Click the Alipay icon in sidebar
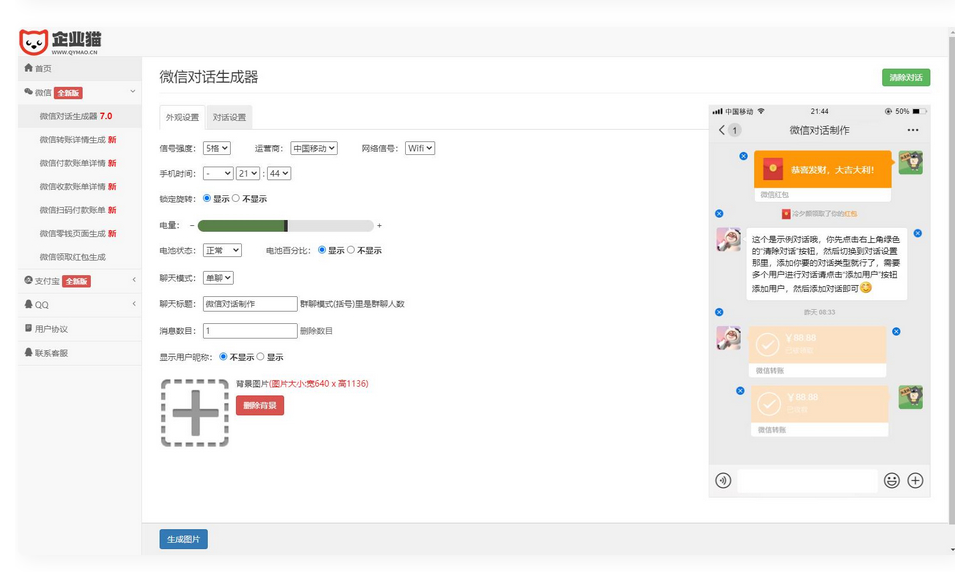 (x=28, y=280)
